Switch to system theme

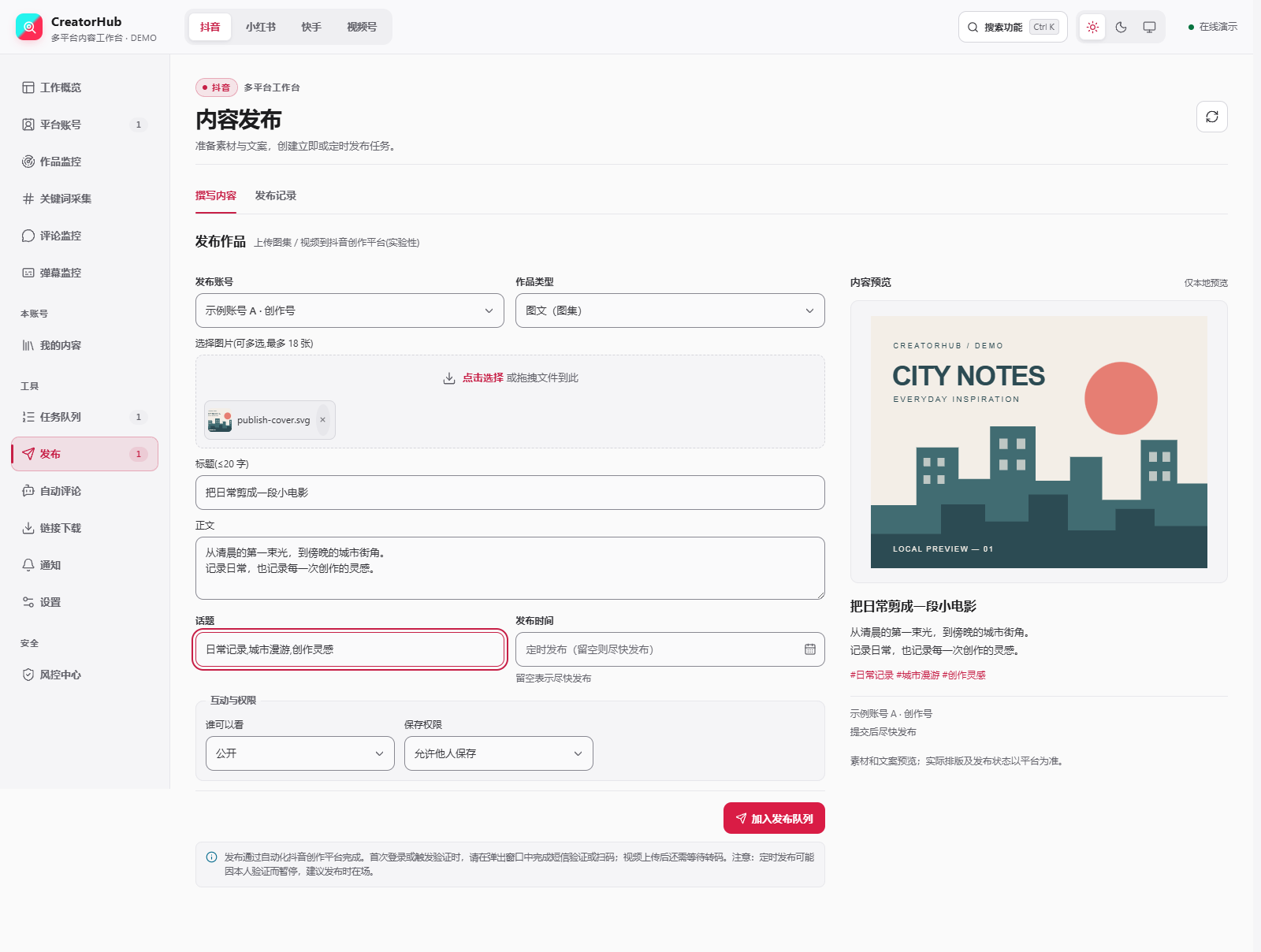(x=1149, y=27)
